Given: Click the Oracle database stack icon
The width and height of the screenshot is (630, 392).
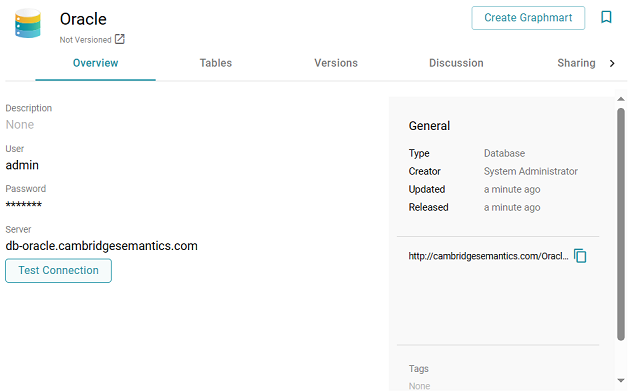Looking at the screenshot, I should [x=28, y=23].
